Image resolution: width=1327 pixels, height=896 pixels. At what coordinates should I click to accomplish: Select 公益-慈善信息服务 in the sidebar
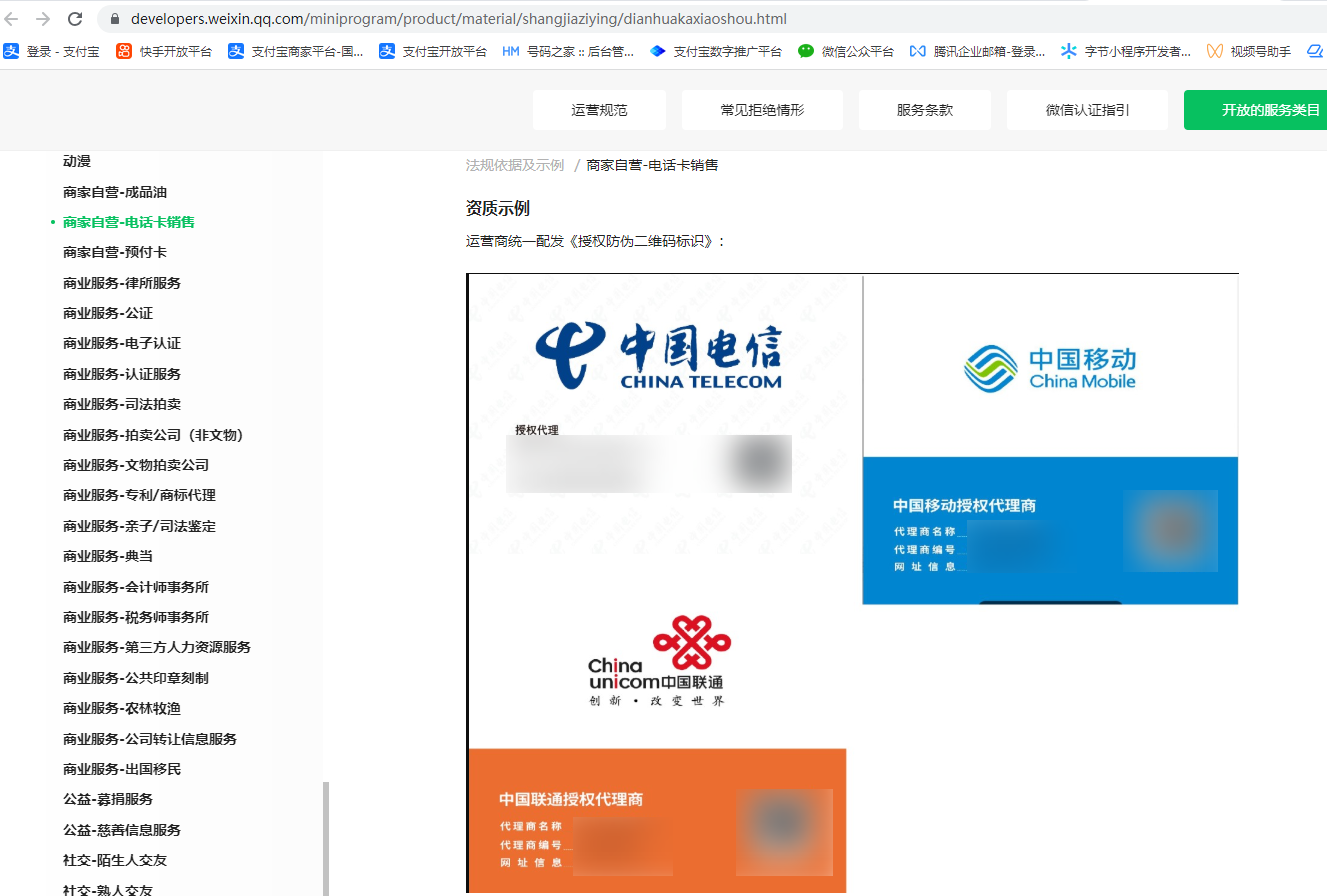point(122,830)
